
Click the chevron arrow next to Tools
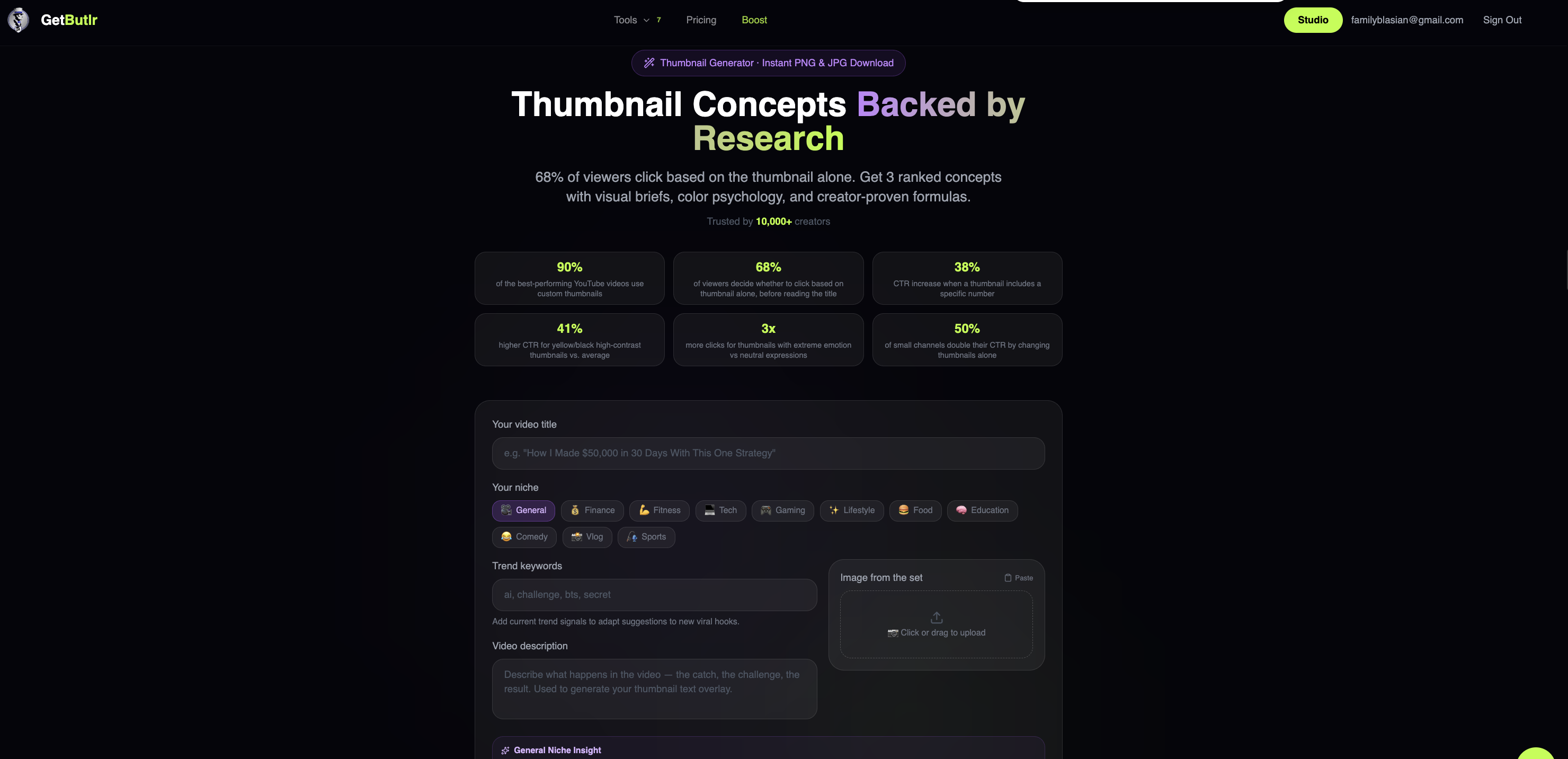coord(646,20)
